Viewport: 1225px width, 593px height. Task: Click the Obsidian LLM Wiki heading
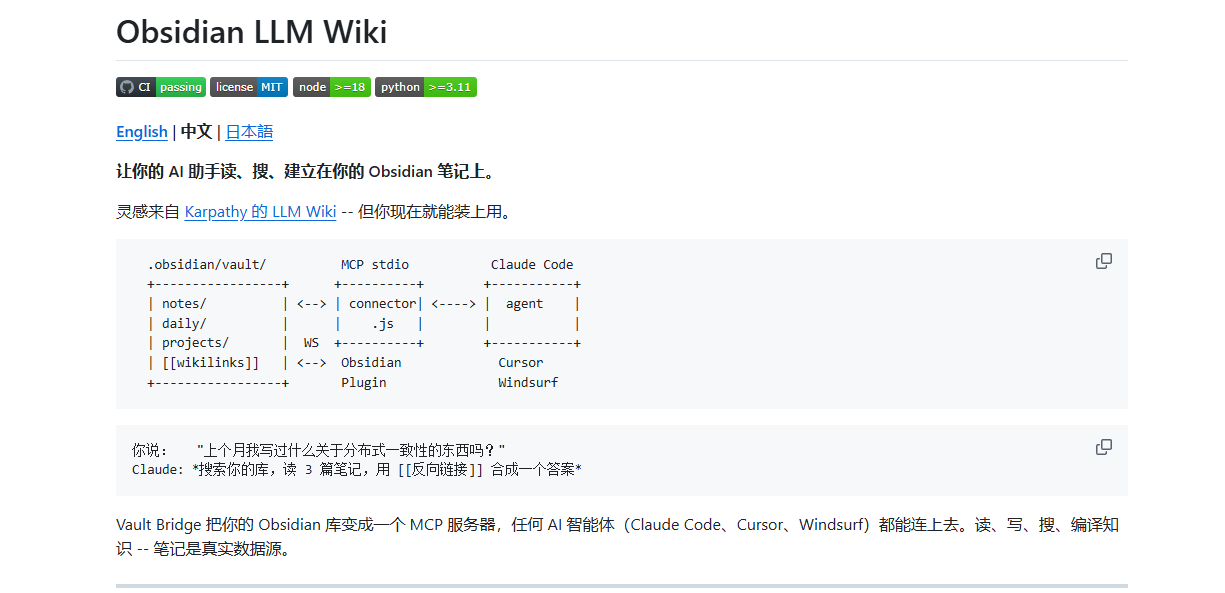point(251,32)
